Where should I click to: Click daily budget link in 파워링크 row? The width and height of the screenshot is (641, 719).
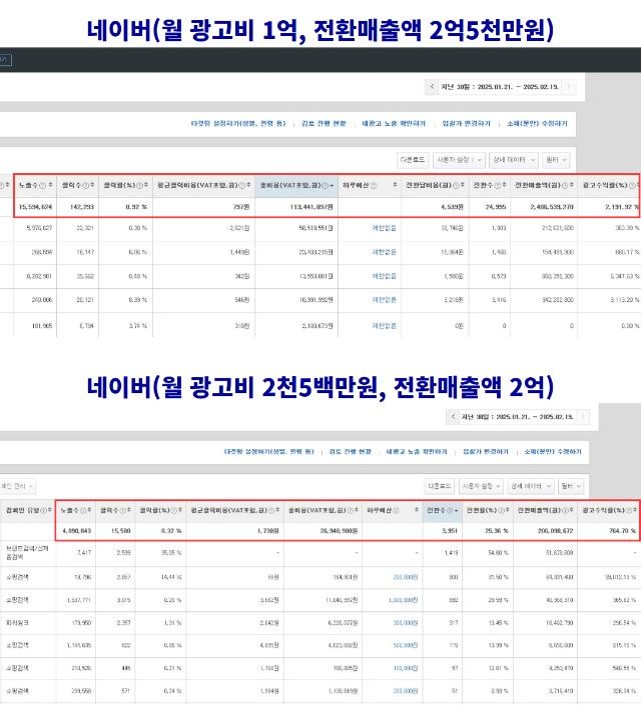point(405,622)
